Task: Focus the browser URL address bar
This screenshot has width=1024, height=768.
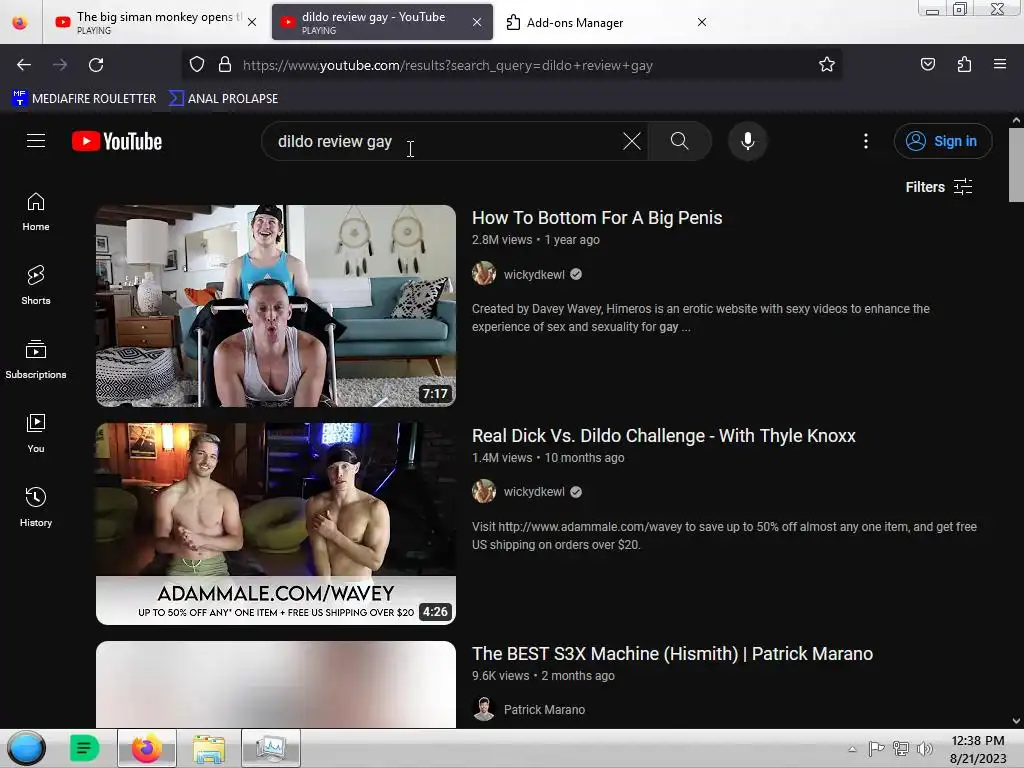Action: (512, 65)
